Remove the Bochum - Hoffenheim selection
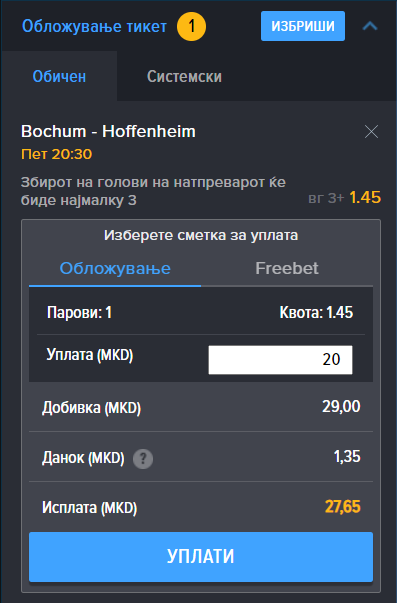Screen dimensions: 397x603 [x=371, y=132]
